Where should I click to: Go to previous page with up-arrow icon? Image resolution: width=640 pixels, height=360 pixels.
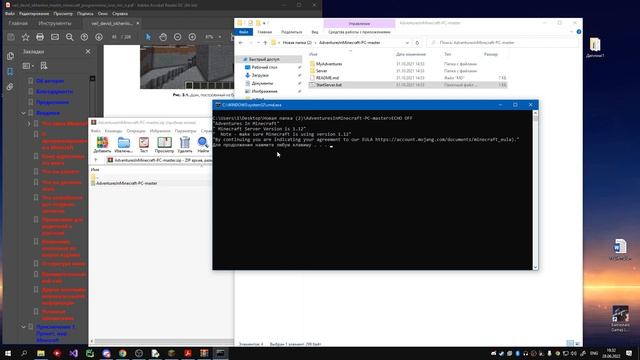click(84, 37)
